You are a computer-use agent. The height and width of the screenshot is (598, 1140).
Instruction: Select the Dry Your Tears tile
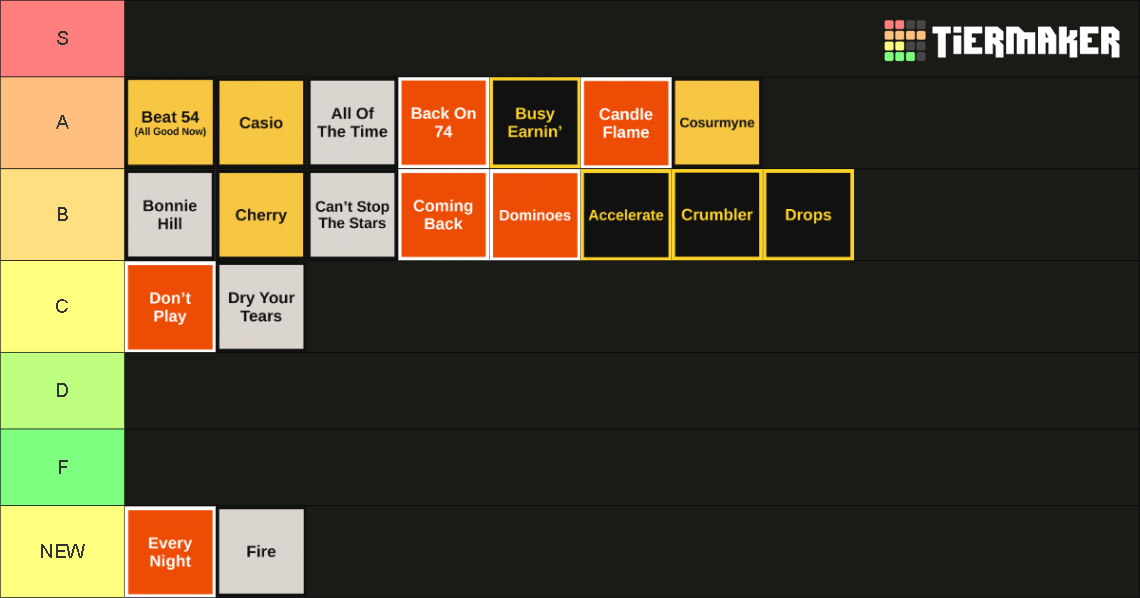[261, 307]
